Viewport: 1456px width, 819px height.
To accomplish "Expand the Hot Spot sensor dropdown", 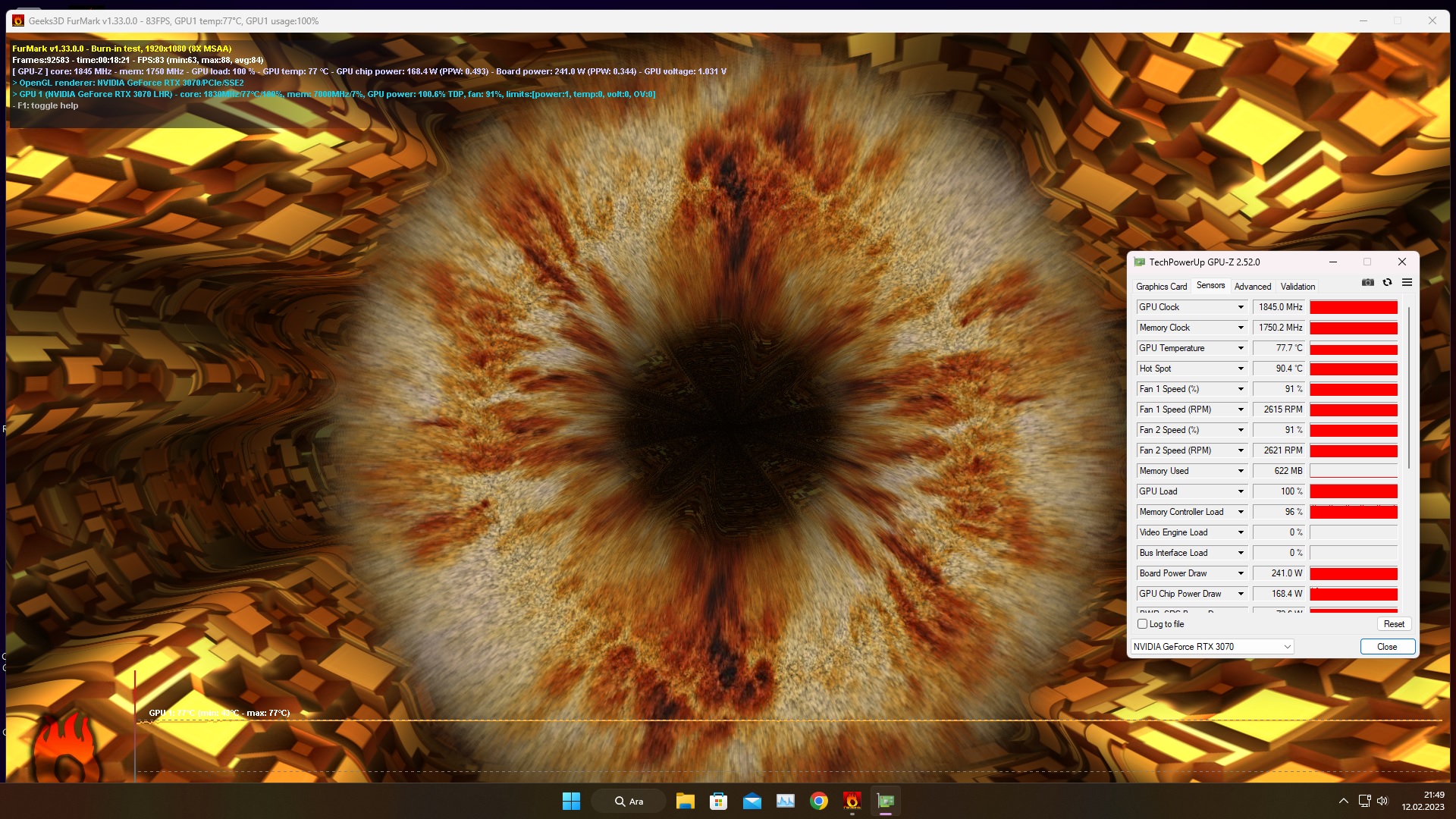I will coord(1241,369).
